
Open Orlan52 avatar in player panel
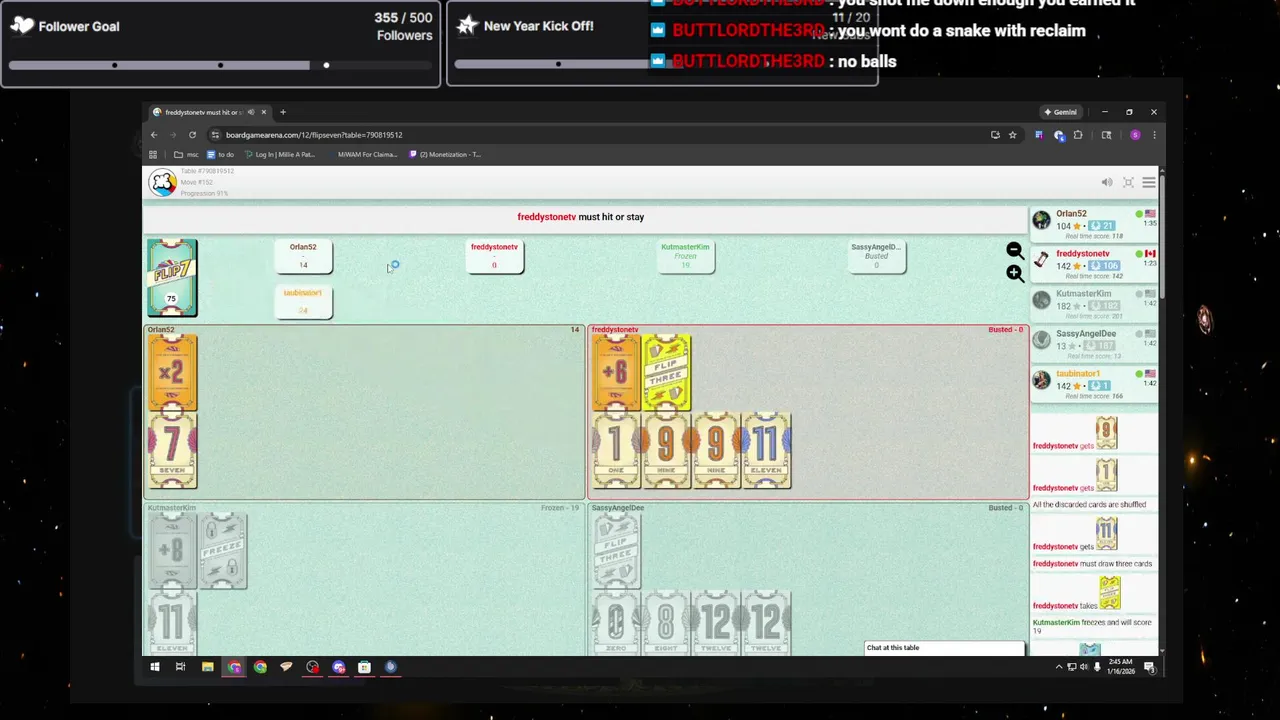coord(1042,220)
